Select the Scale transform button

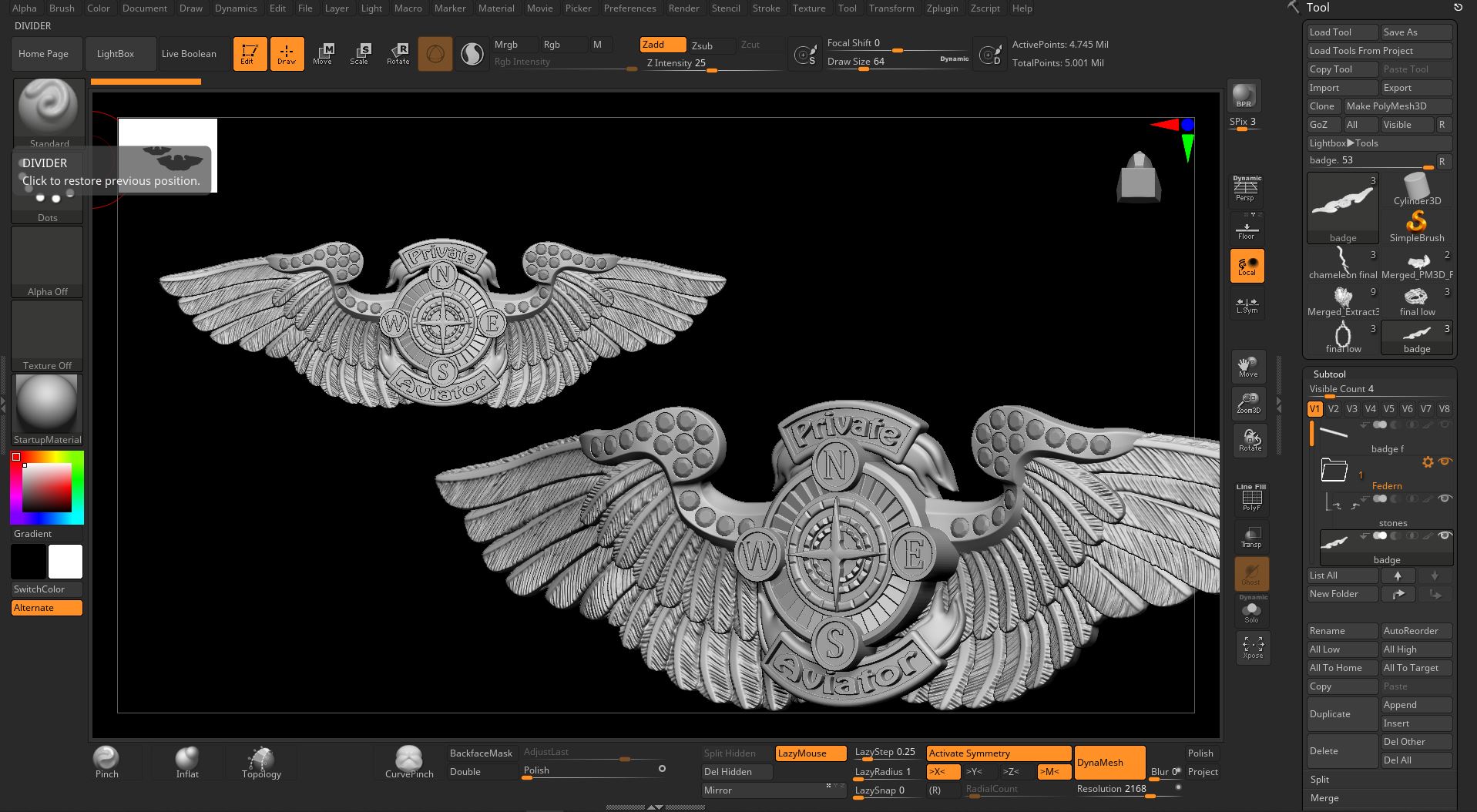click(360, 54)
